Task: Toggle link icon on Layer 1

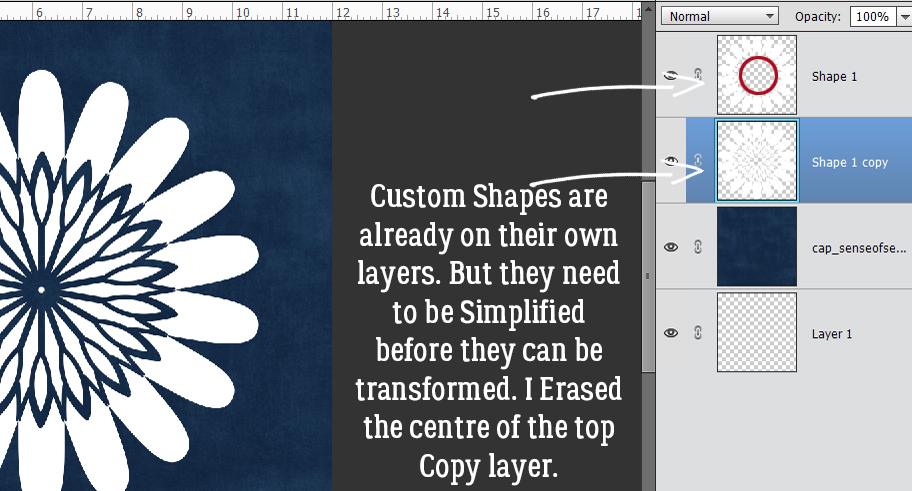Action: (x=698, y=332)
